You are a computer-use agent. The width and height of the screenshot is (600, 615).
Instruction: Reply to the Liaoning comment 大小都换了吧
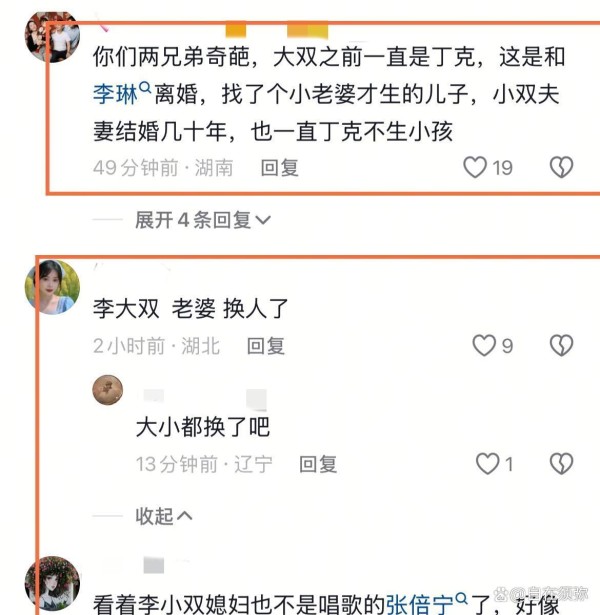click(x=318, y=464)
